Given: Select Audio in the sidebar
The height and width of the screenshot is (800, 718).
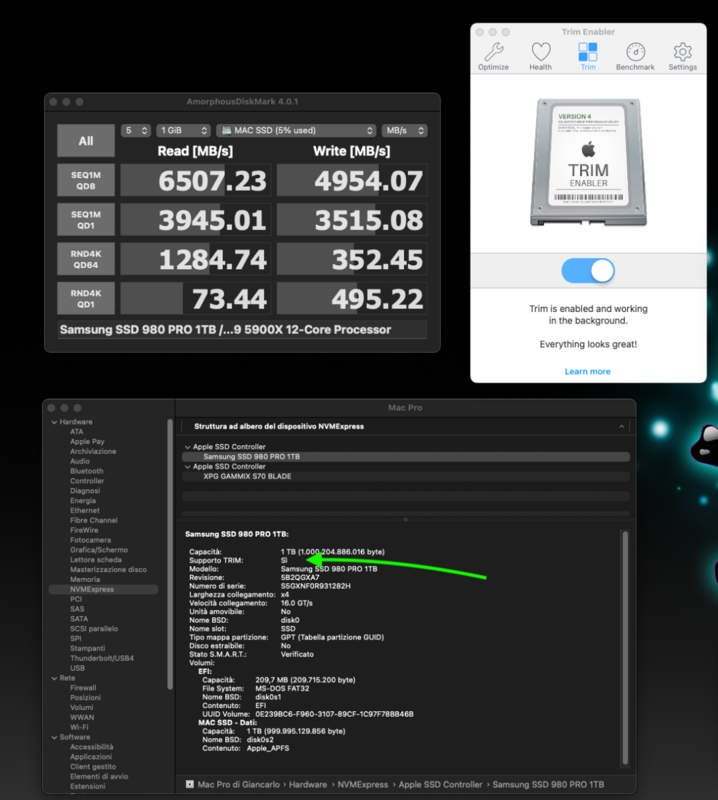Looking at the screenshot, I should tap(80, 461).
